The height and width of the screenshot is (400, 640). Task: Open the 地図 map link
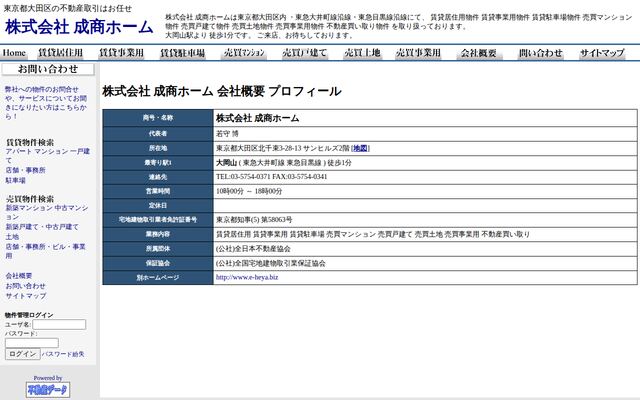click(360, 148)
